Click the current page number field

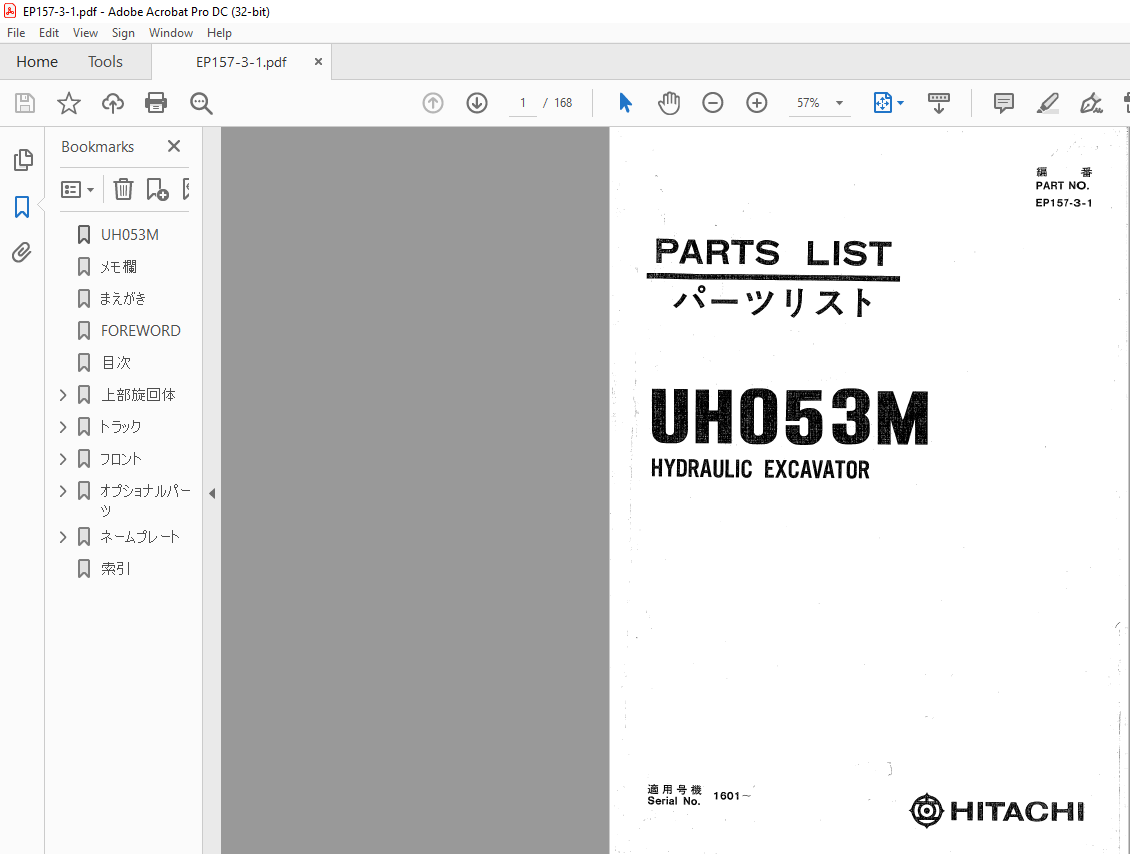[x=522, y=103]
